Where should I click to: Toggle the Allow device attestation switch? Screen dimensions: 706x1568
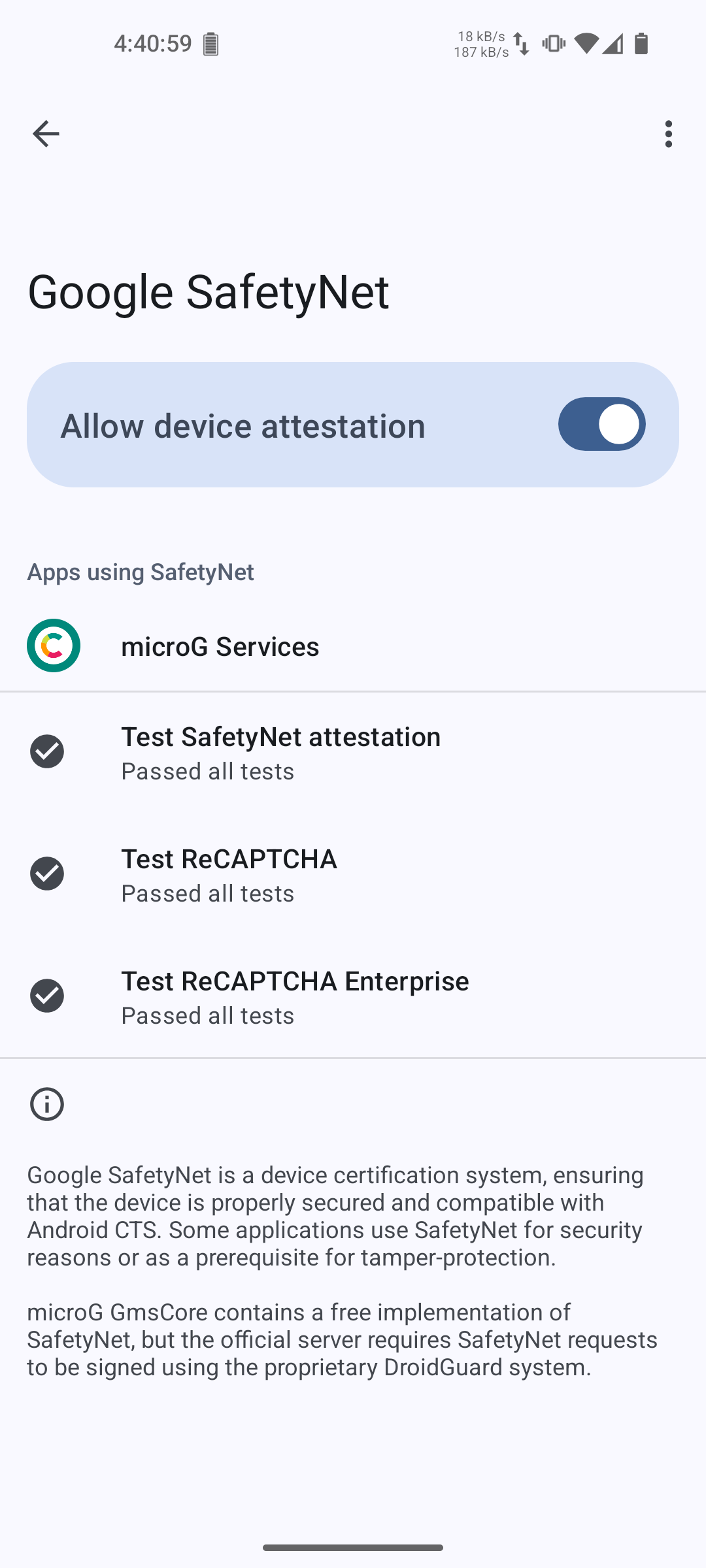click(x=601, y=425)
